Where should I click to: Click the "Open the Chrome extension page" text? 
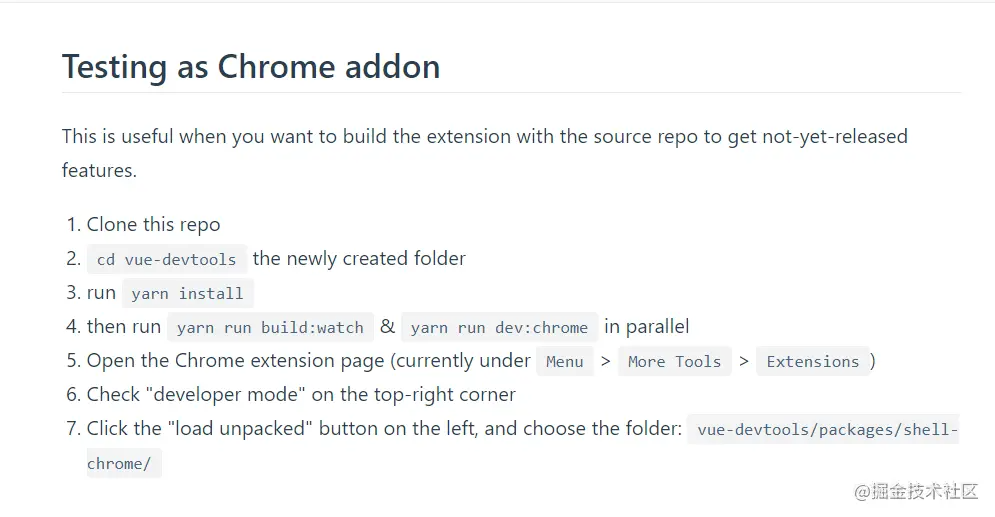235,361
